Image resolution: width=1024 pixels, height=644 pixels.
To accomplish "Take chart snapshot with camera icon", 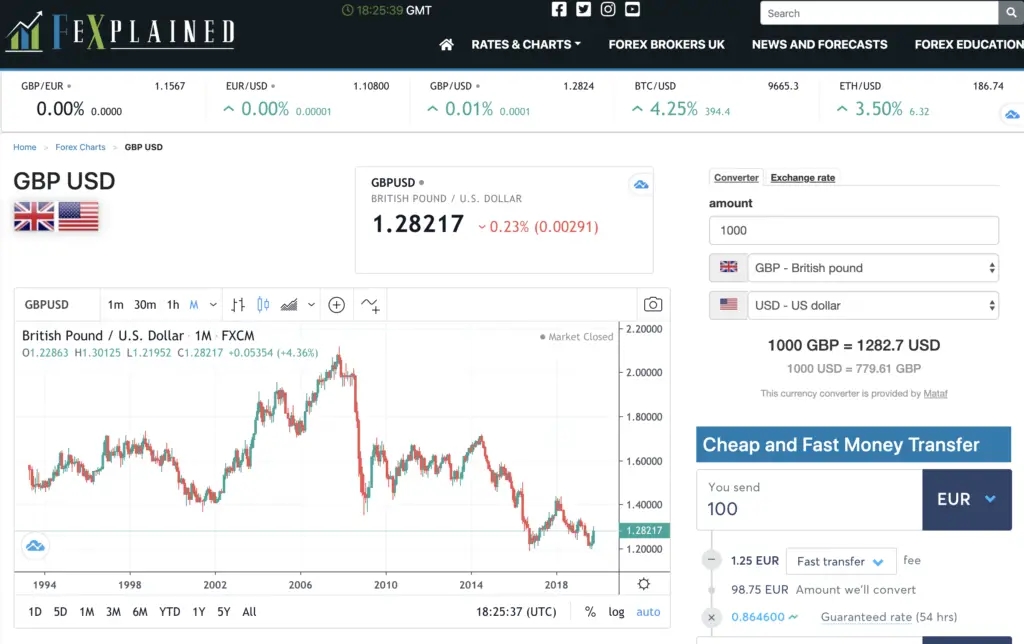I will pos(652,304).
